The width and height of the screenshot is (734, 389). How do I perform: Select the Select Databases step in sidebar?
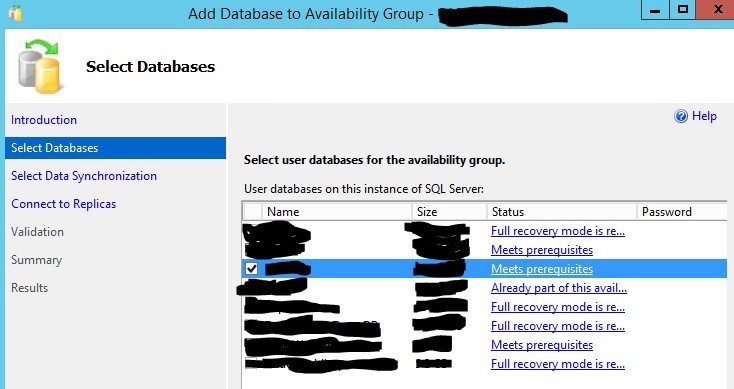[x=115, y=148]
